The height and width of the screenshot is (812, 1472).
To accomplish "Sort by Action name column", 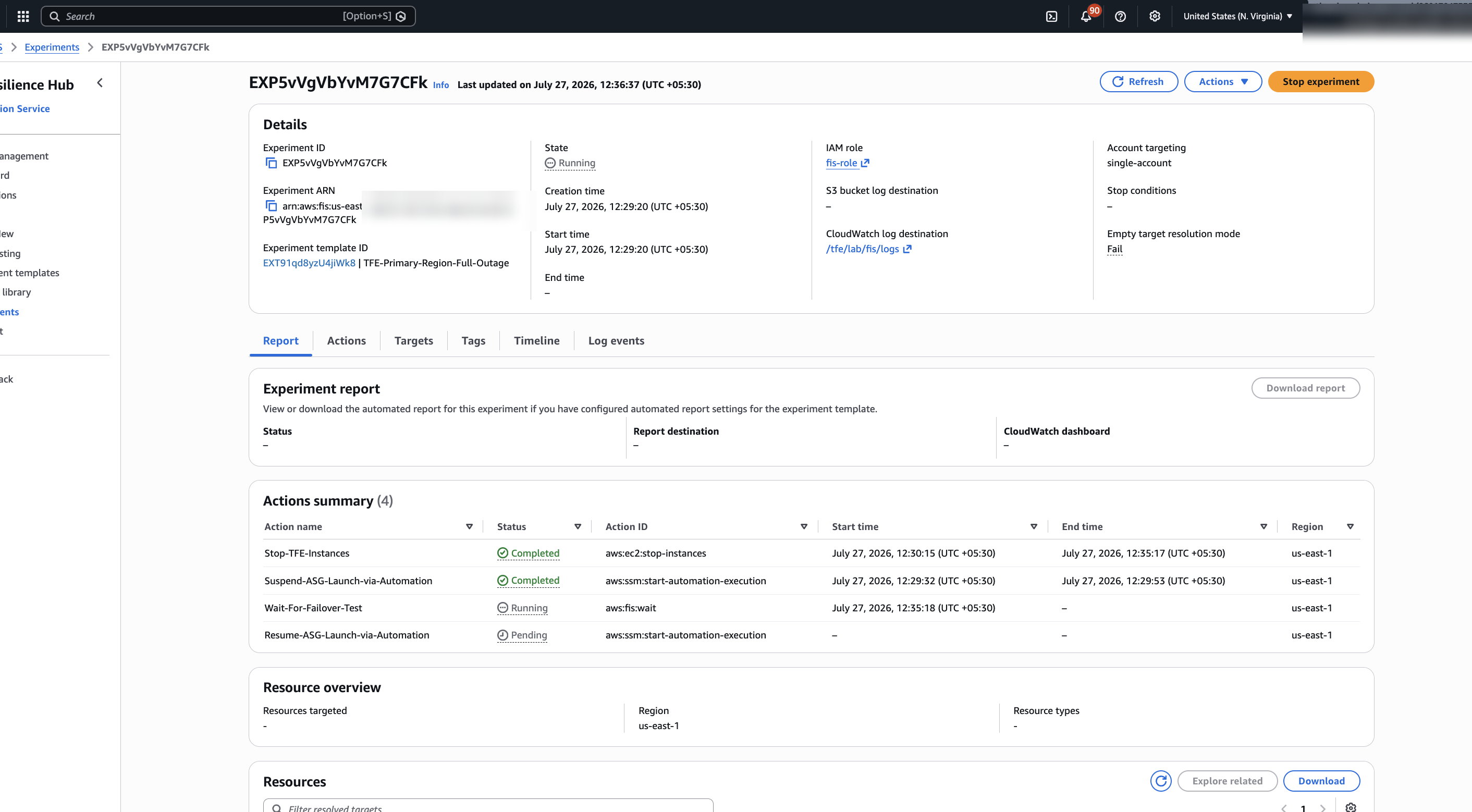I will (469, 526).
